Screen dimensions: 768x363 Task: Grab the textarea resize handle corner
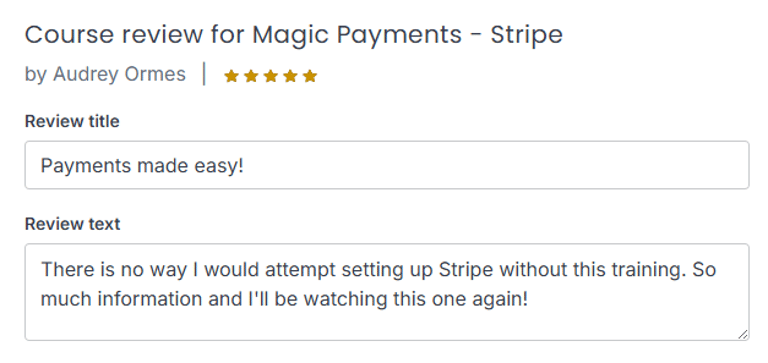[x=743, y=334]
